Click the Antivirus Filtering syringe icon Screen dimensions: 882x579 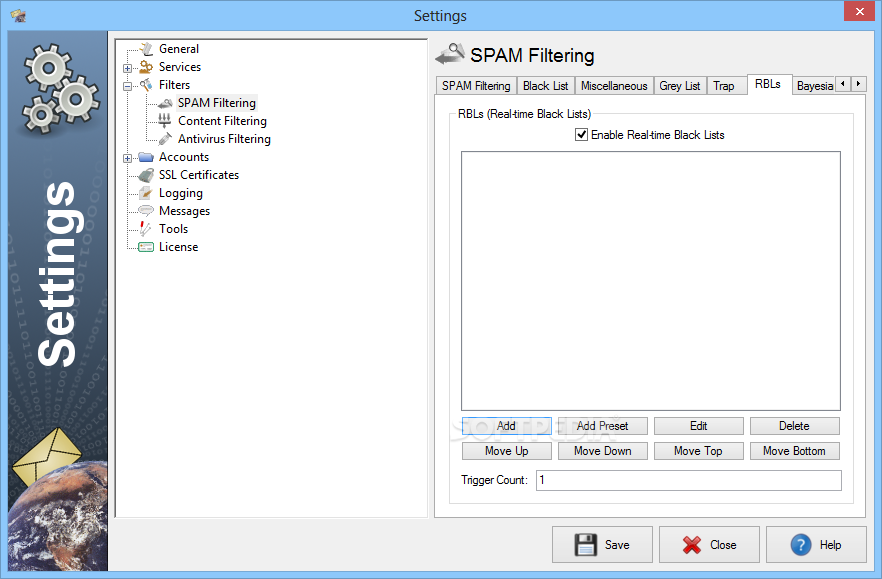[165, 139]
